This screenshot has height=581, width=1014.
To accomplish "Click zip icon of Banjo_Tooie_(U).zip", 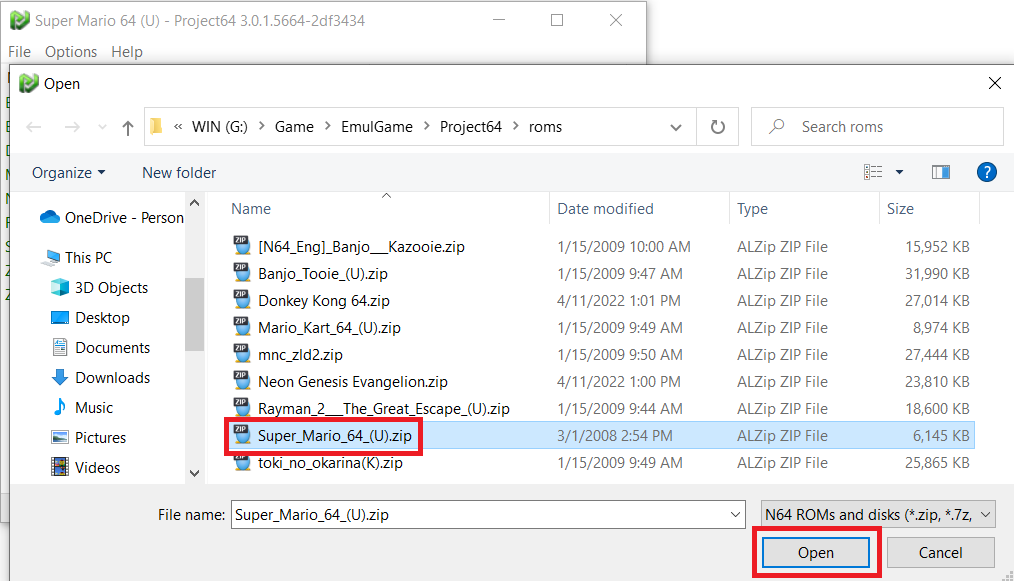I will [242, 273].
